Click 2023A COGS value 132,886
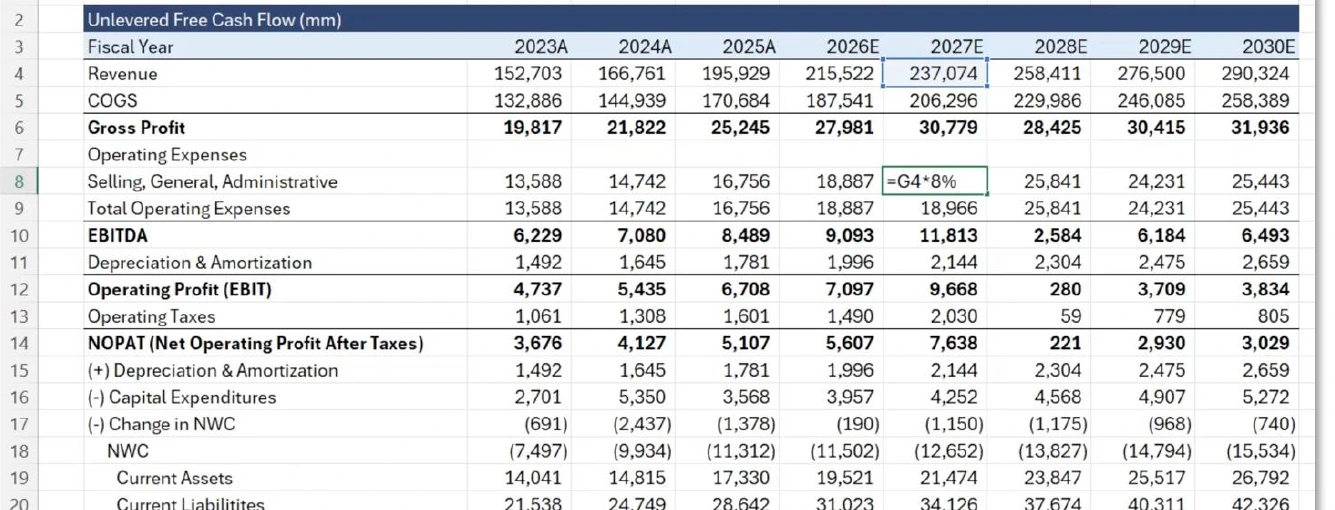This screenshot has height=510, width=1335. coord(528,100)
